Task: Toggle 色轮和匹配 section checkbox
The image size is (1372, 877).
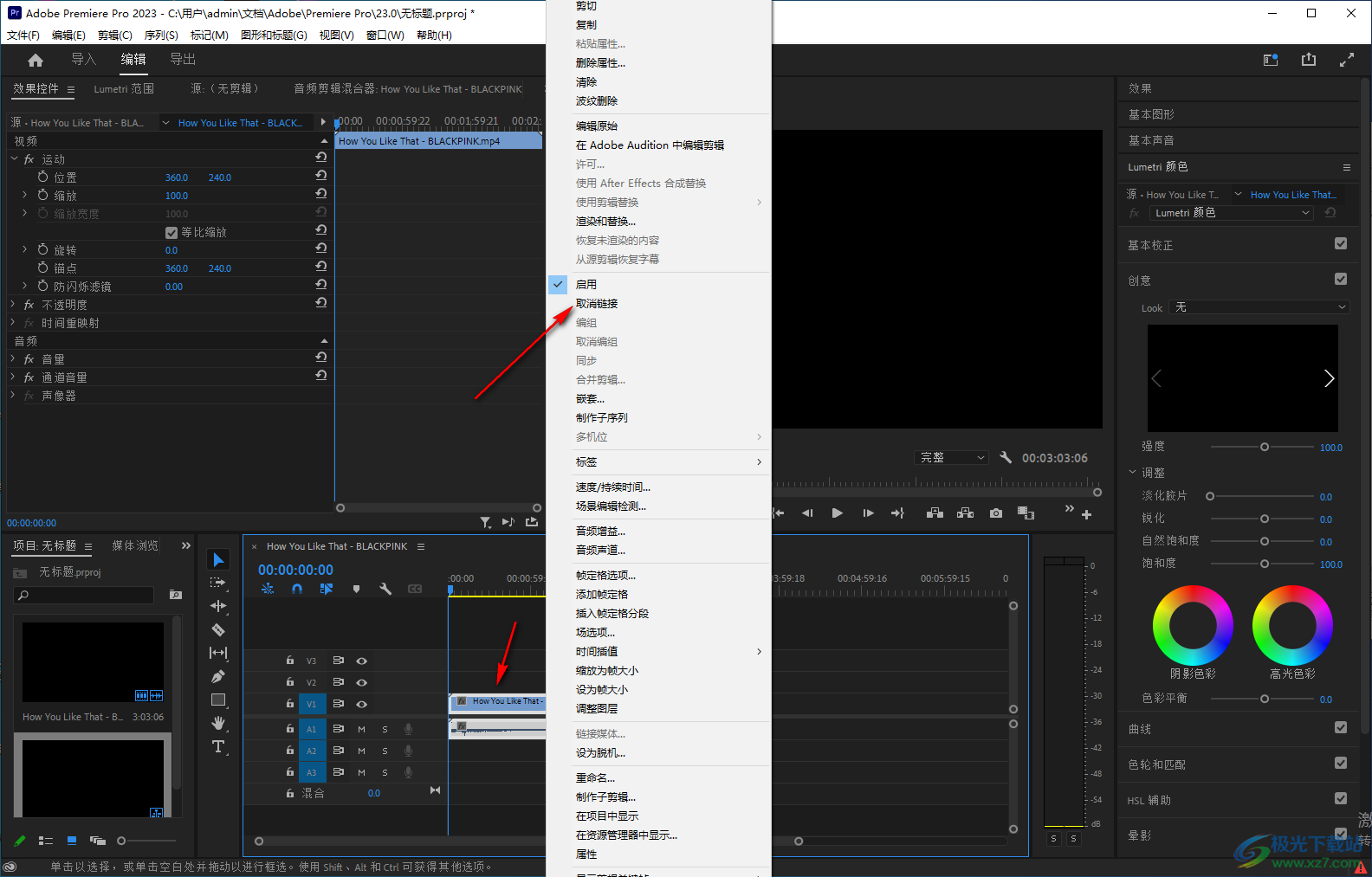Action: tap(1341, 763)
